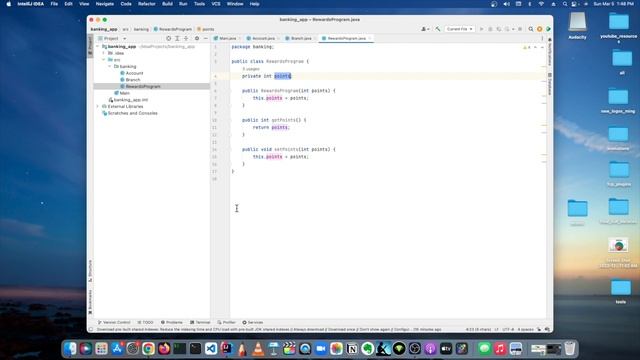This screenshot has height=360, width=640.
Task: Open Terminal tool window
Action: [200, 322]
